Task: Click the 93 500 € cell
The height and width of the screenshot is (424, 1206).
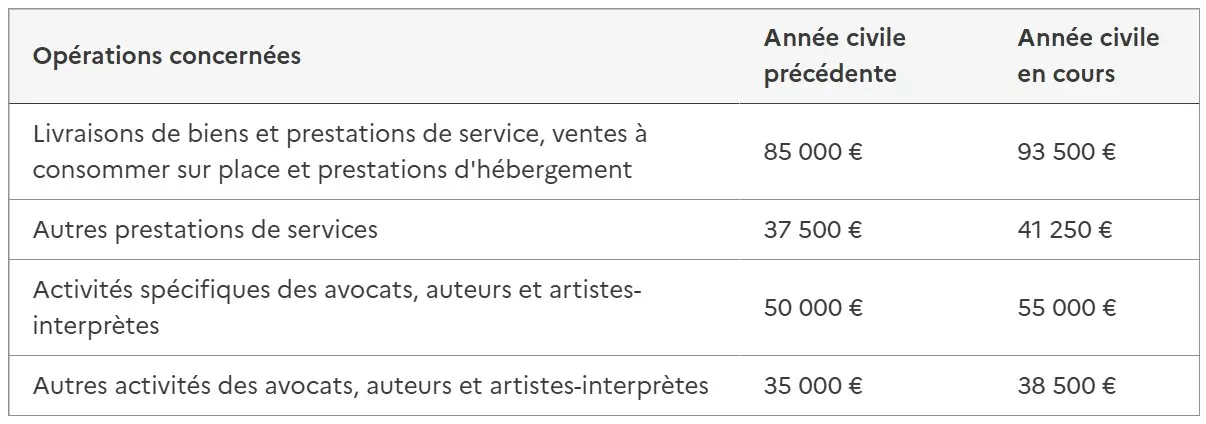Action: coord(1066,153)
